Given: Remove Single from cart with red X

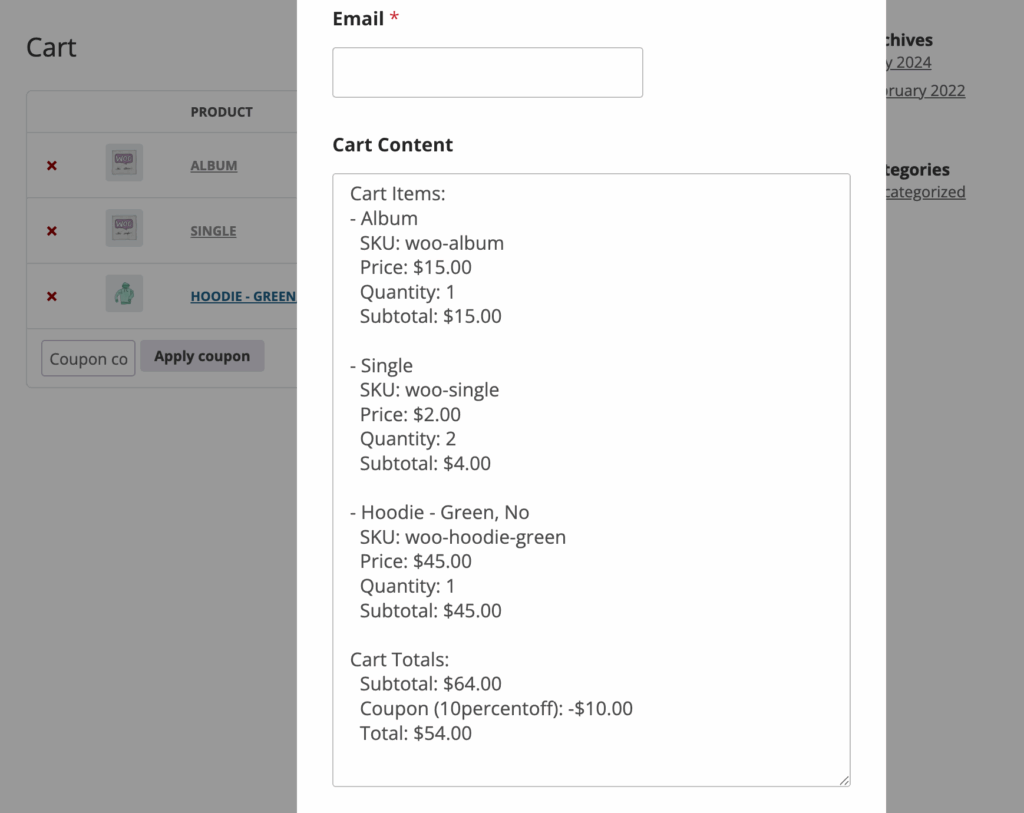Looking at the screenshot, I should 52,231.
